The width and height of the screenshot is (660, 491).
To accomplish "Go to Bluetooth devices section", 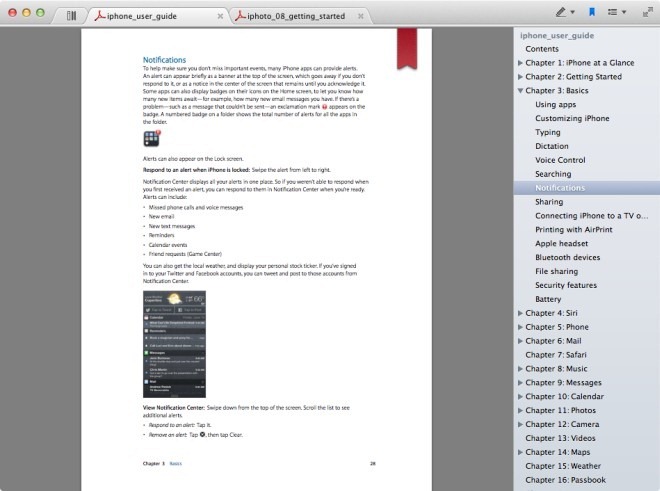I will pos(567,257).
